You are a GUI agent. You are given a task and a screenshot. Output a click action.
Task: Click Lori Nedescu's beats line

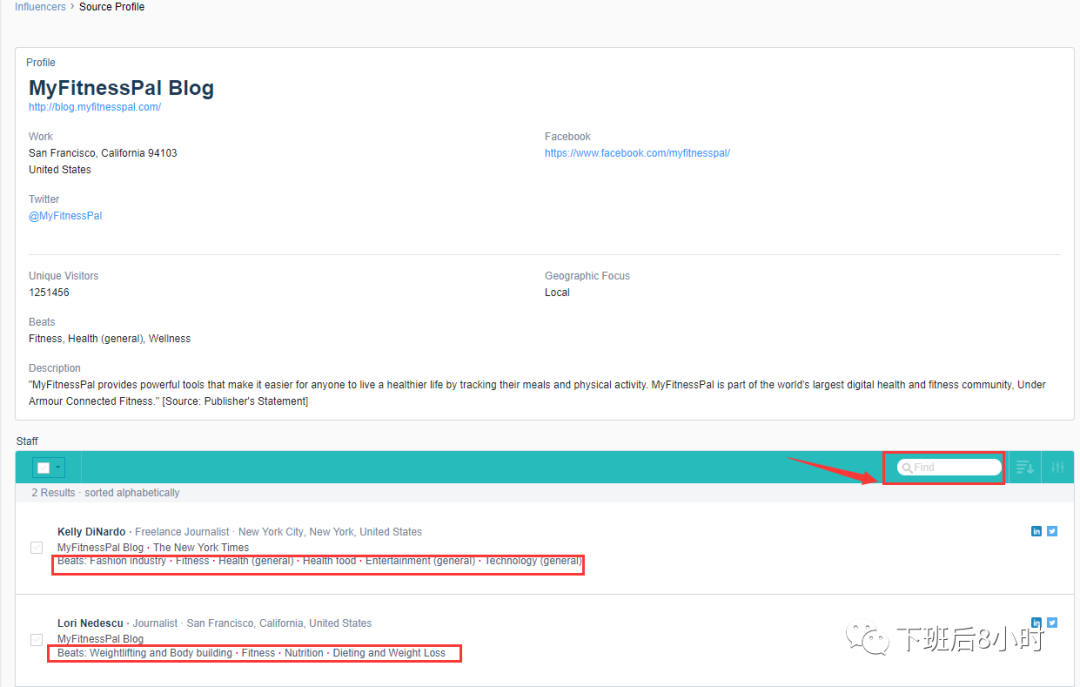(x=251, y=653)
